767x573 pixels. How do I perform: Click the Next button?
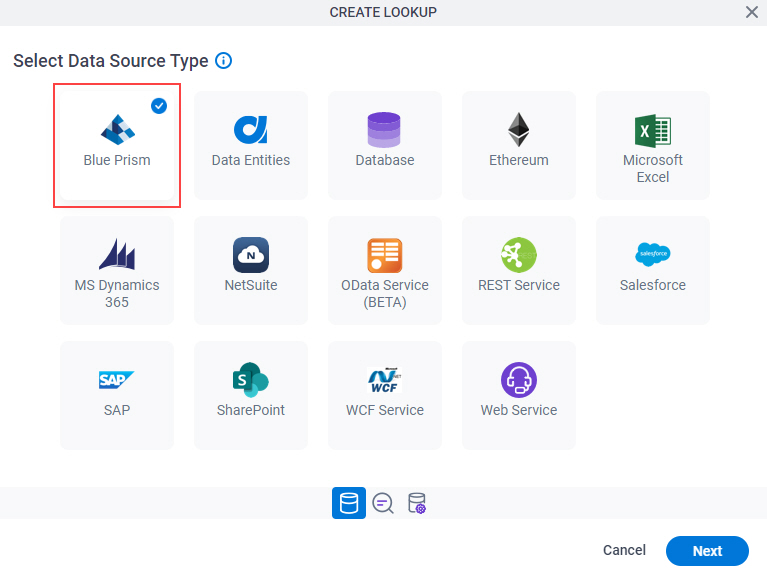tap(707, 551)
